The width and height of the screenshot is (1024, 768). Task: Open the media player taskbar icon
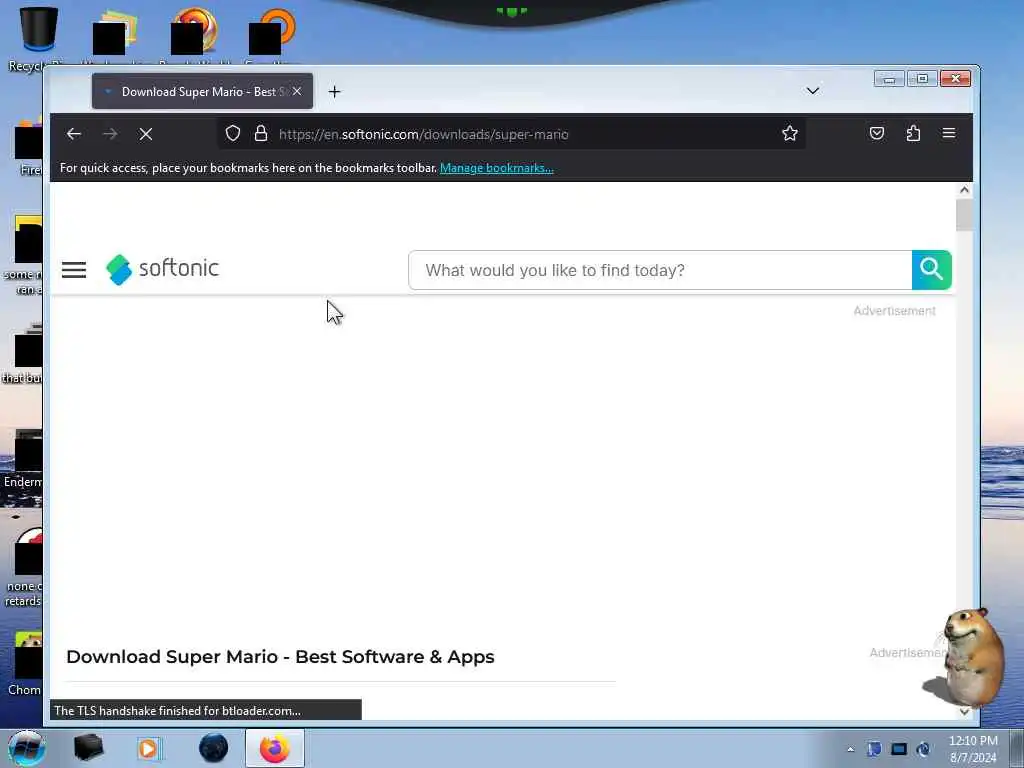(x=148, y=748)
